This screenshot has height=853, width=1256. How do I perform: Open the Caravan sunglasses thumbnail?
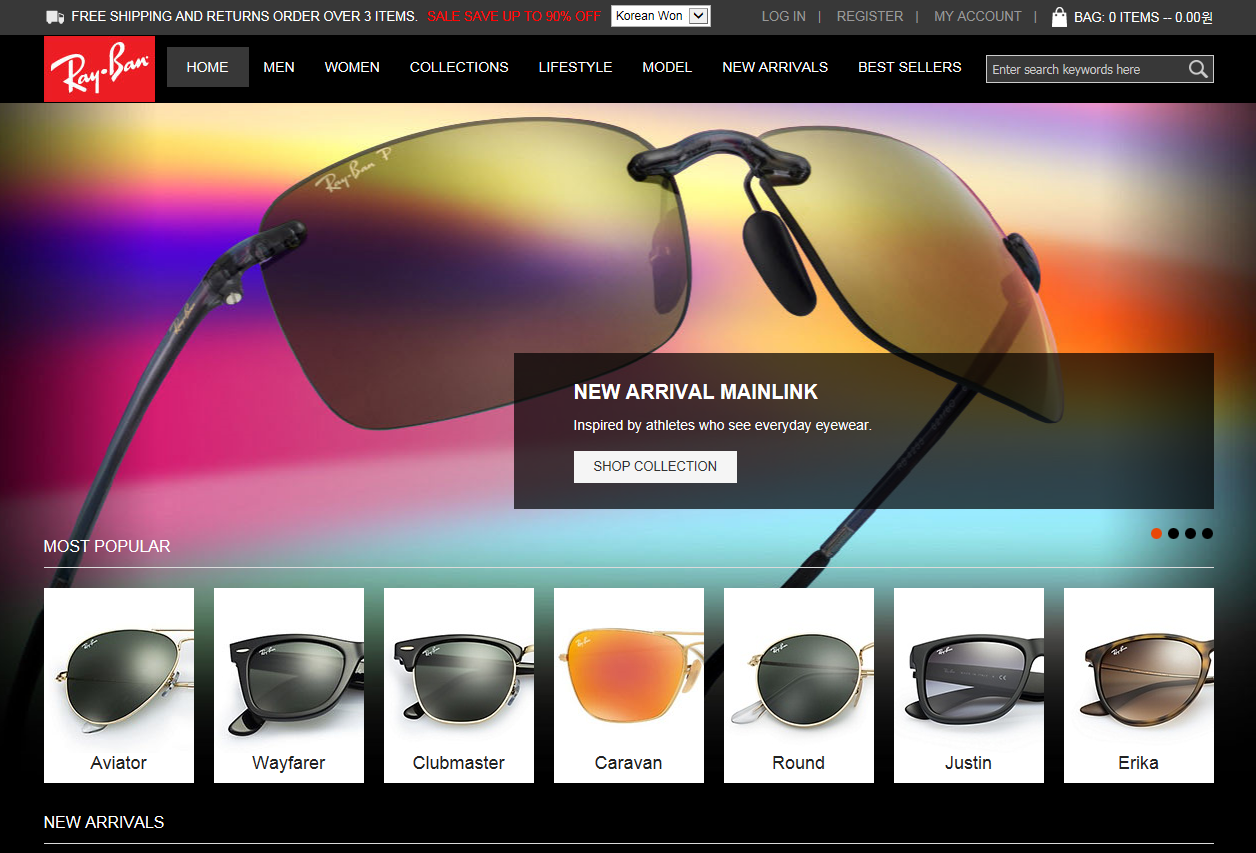click(629, 685)
